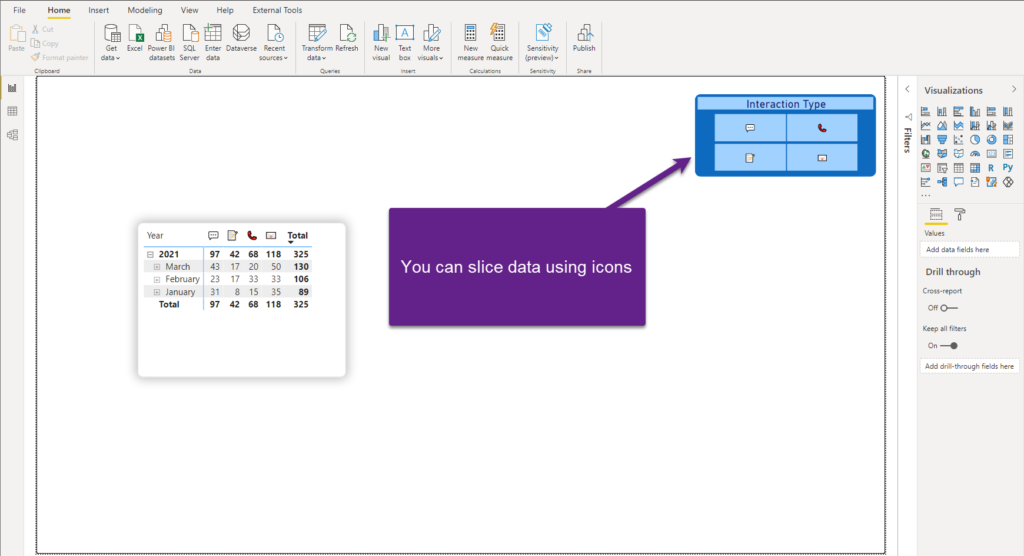Image resolution: width=1024 pixels, height=556 pixels.
Task: Open Sensitivity (preview) dropdown
Action: 542,43
